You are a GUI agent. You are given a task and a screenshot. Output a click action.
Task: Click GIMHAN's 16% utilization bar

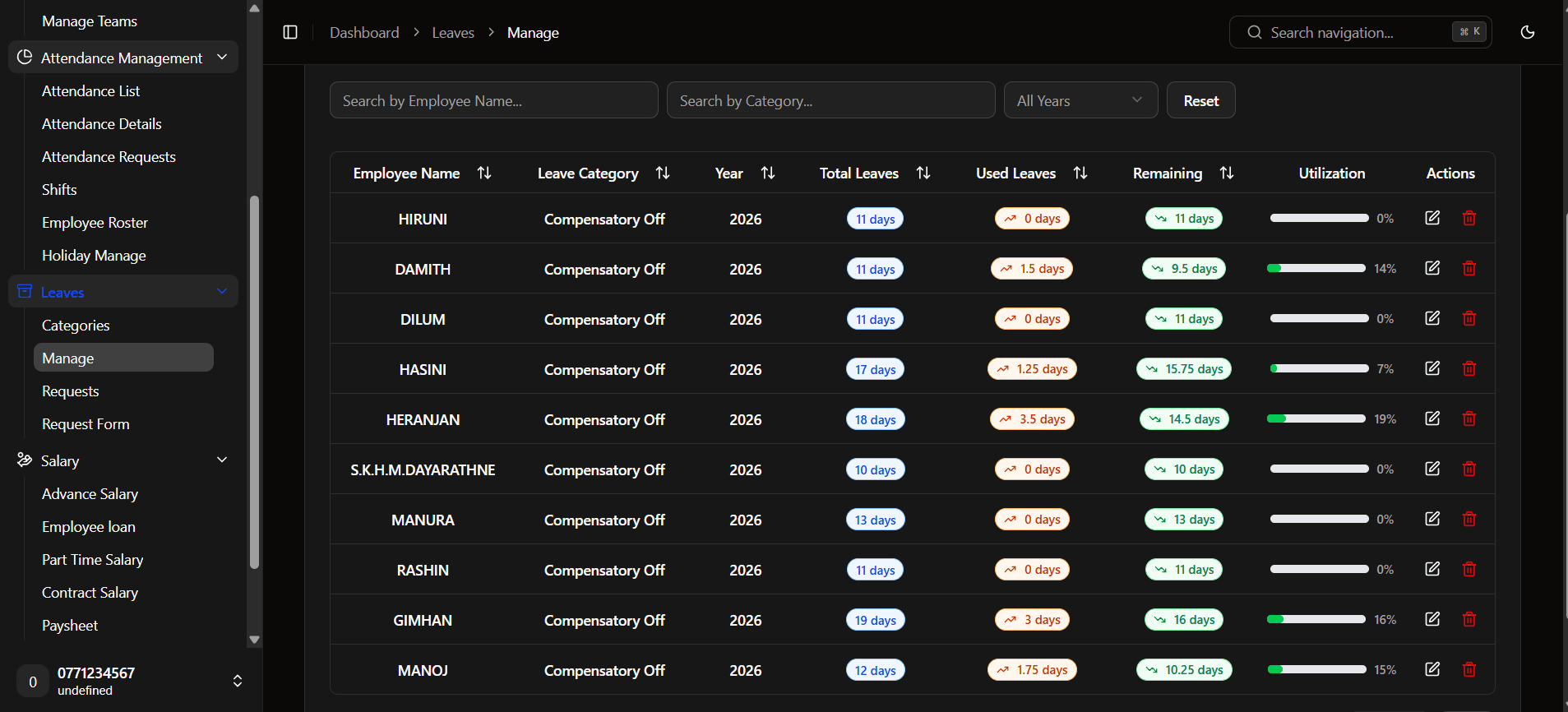point(1316,619)
